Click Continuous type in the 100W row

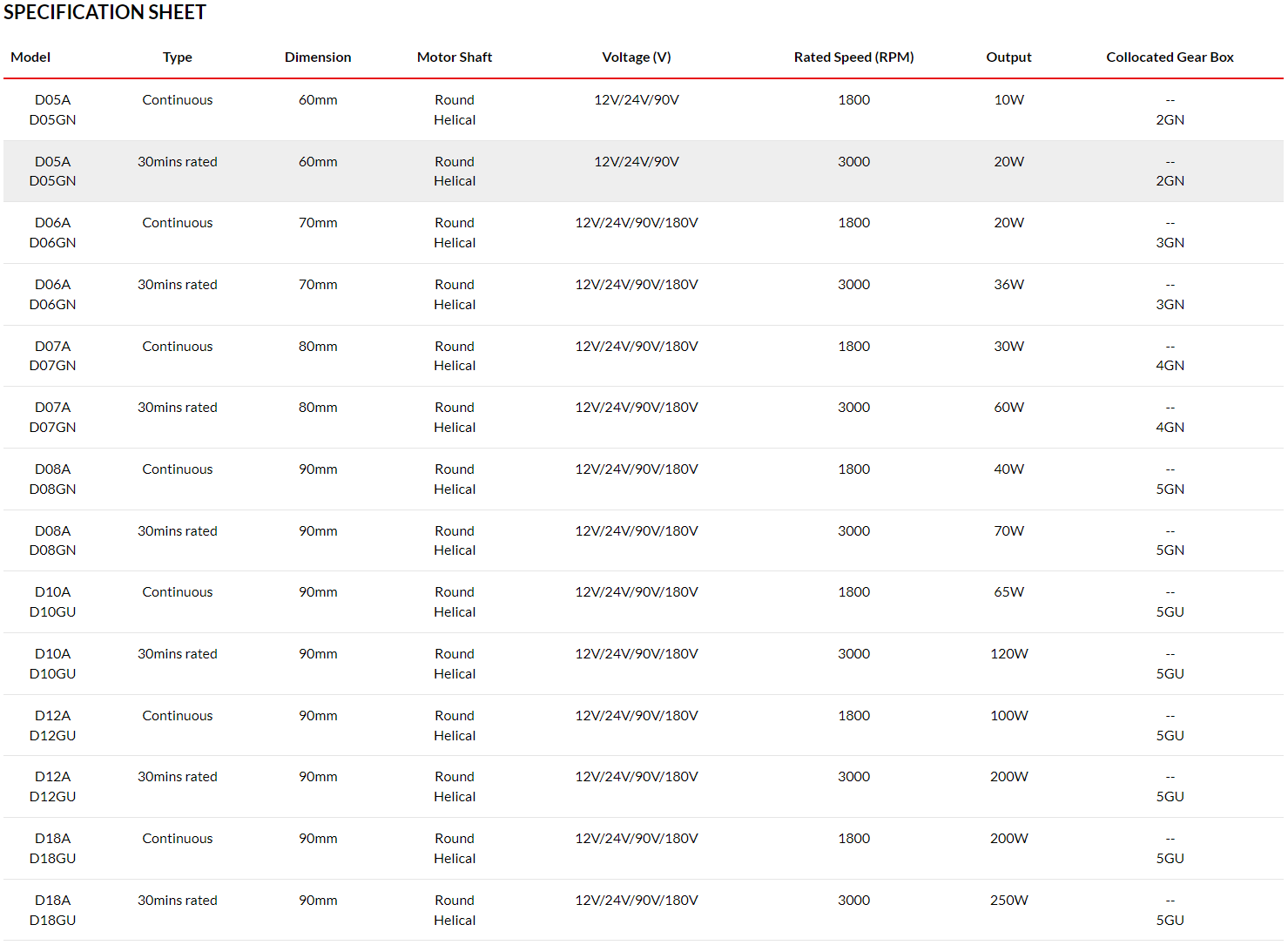click(x=178, y=715)
